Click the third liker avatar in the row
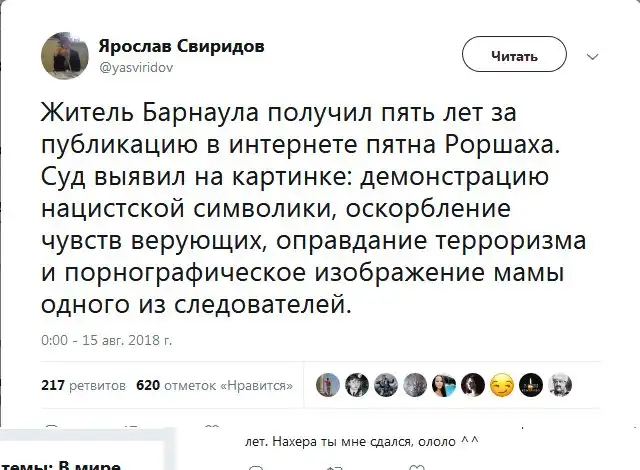The height and width of the screenshot is (470, 640). point(386,385)
